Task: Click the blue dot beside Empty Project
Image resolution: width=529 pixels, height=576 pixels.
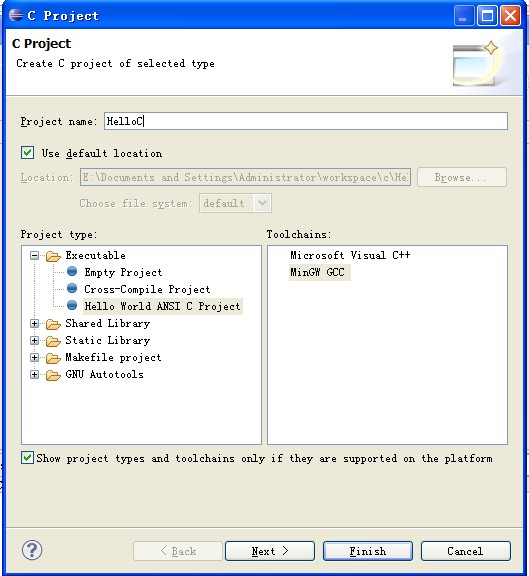Action: coord(72,271)
